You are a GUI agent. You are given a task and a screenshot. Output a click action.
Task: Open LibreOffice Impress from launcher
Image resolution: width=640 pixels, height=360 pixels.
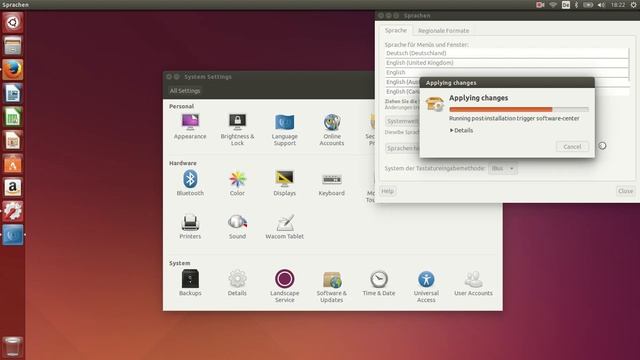[13, 140]
